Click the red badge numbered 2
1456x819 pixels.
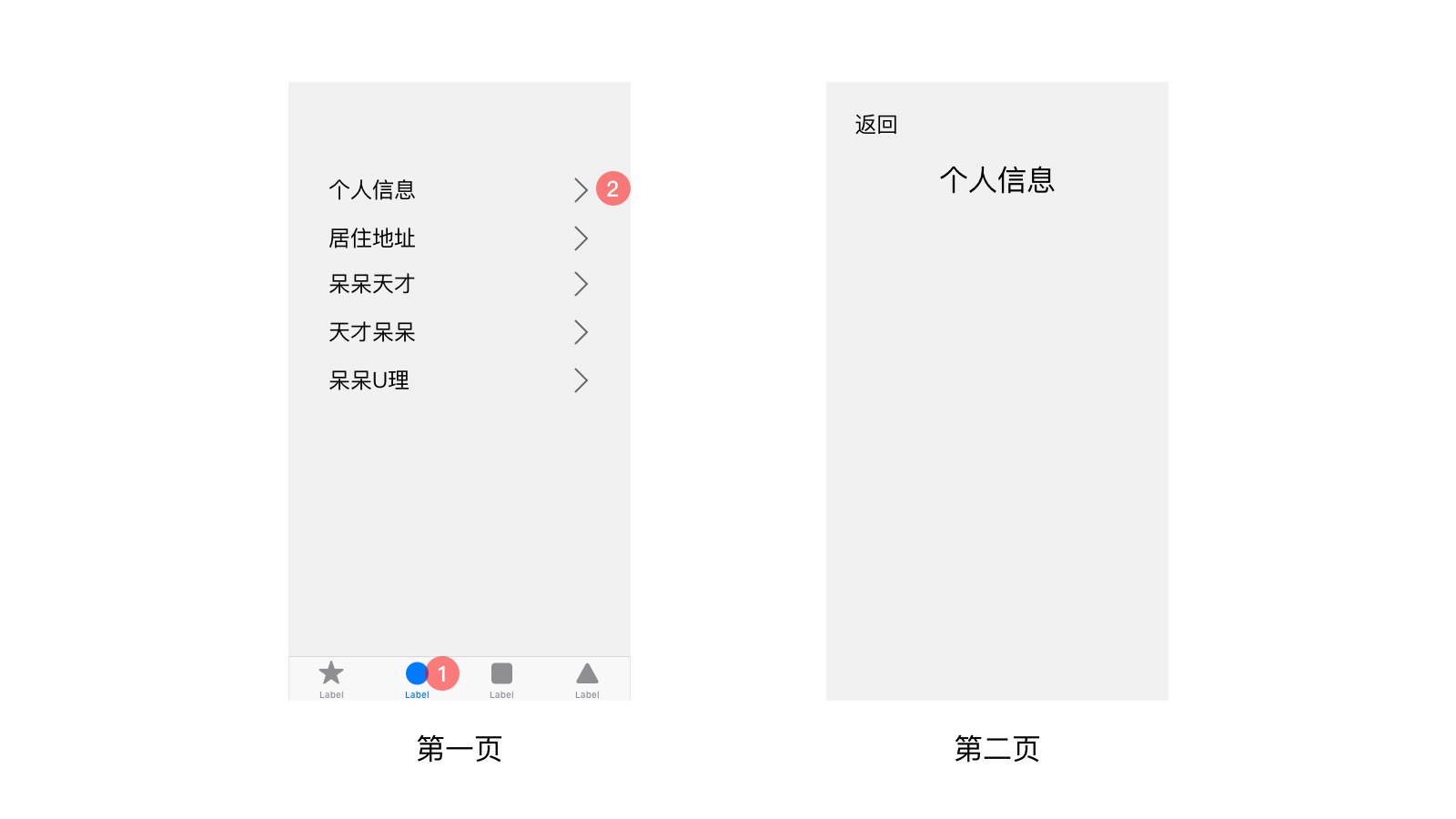coord(612,188)
